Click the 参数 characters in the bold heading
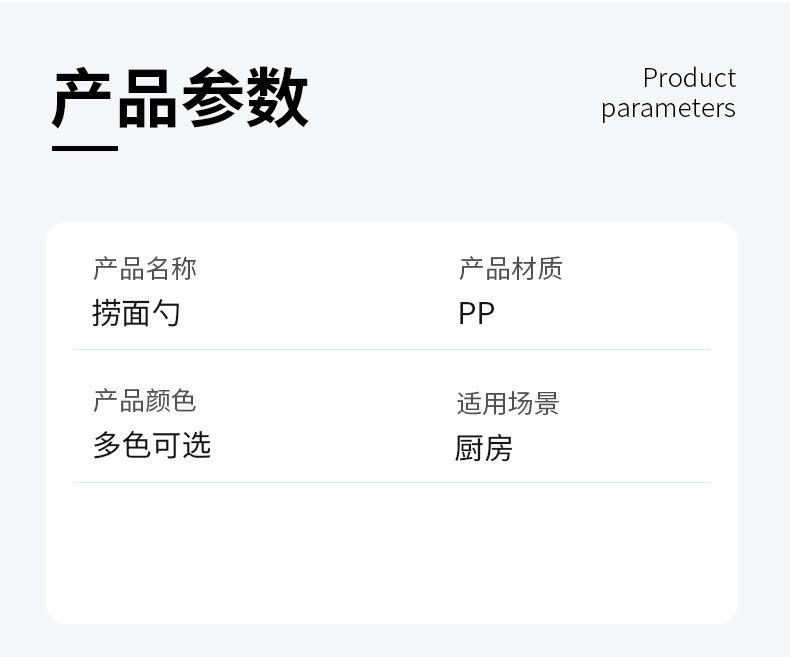This screenshot has height=657, width=790. [245, 98]
